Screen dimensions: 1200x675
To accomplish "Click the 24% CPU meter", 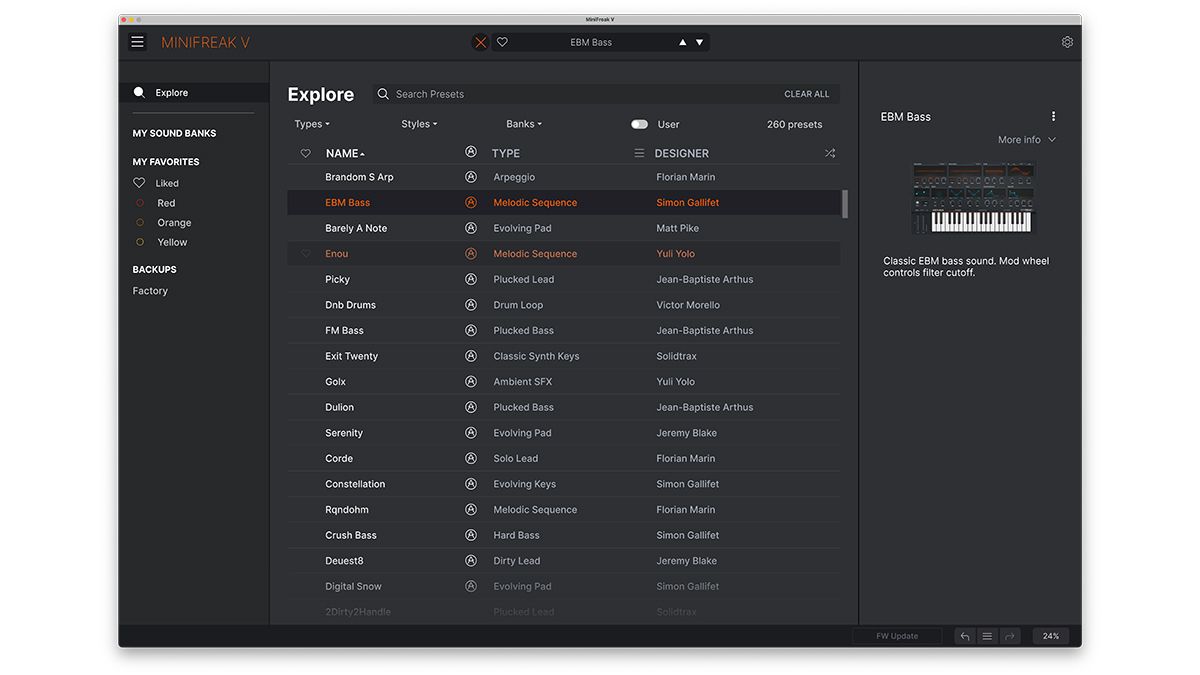I will 1051,636.
